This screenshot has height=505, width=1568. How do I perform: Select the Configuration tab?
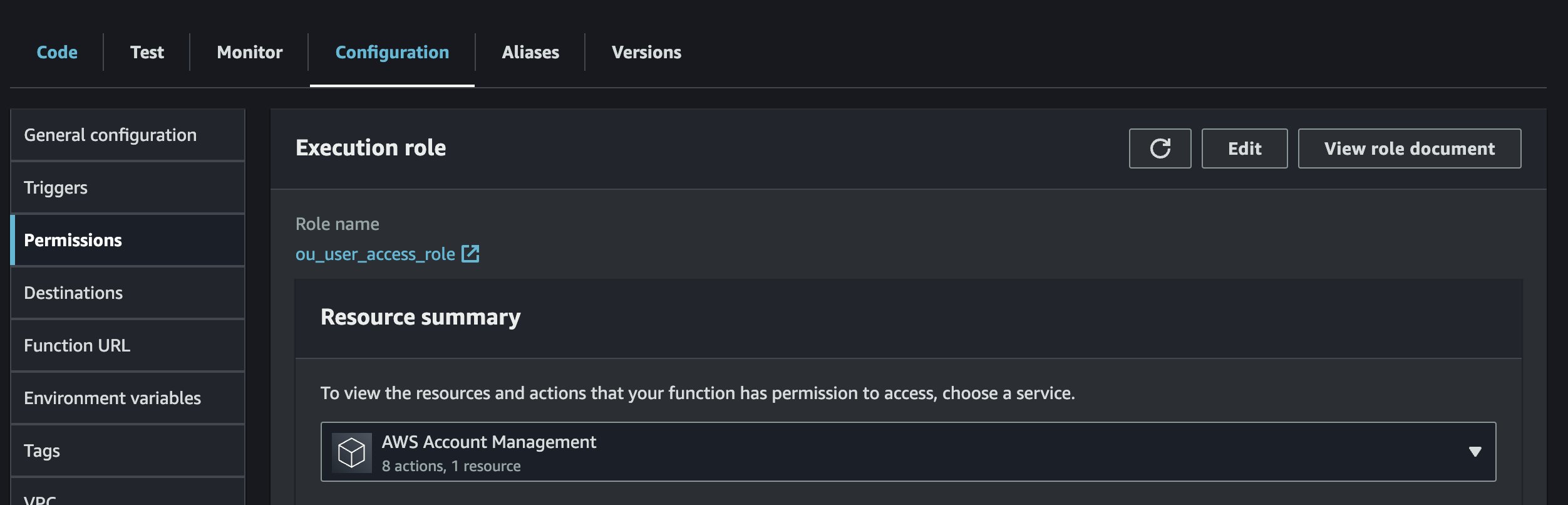392,52
